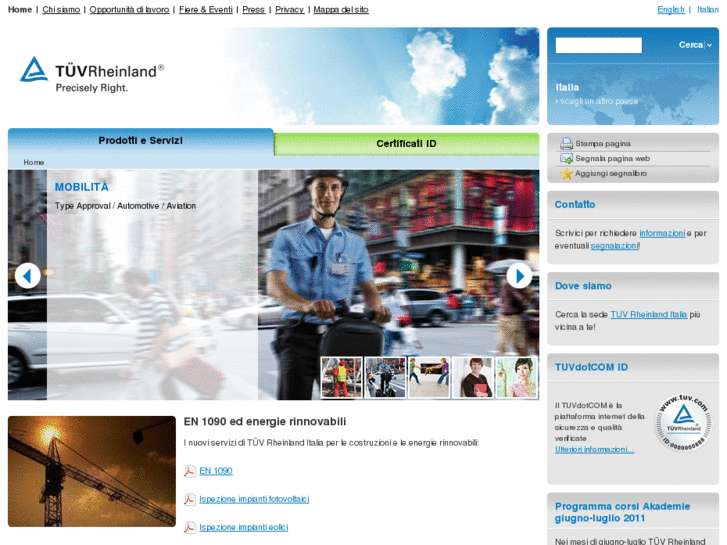The width and height of the screenshot is (727, 545).
Task: Open the Press page
Action: coord(254,9)
